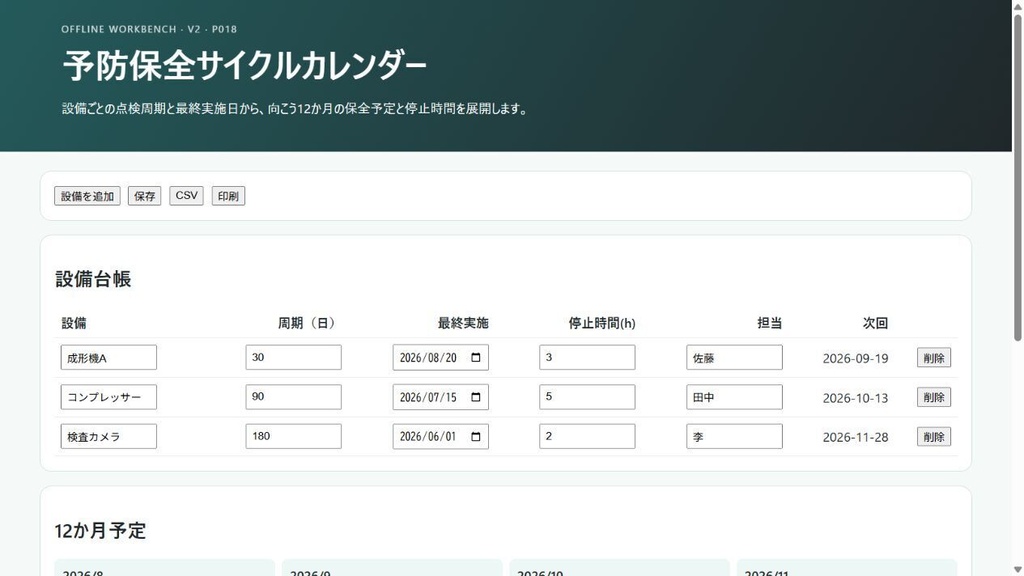The height and width of the screenshot is (576, 1024).
Task: Click the 印刷 button
Action: click(x=228, y=196)
